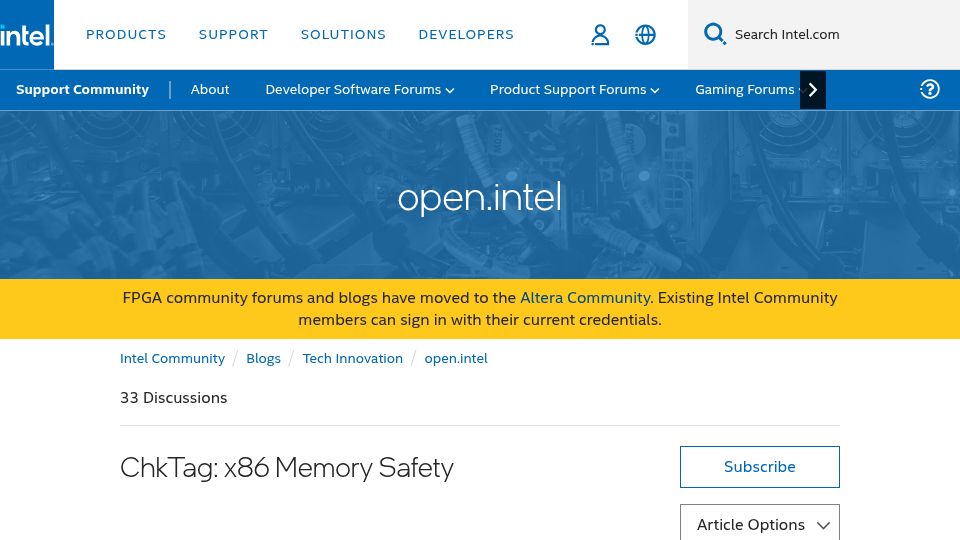
Task: Click the 'ChkTag: x86 Memory Safety' heading
Action: pos(287,468)
